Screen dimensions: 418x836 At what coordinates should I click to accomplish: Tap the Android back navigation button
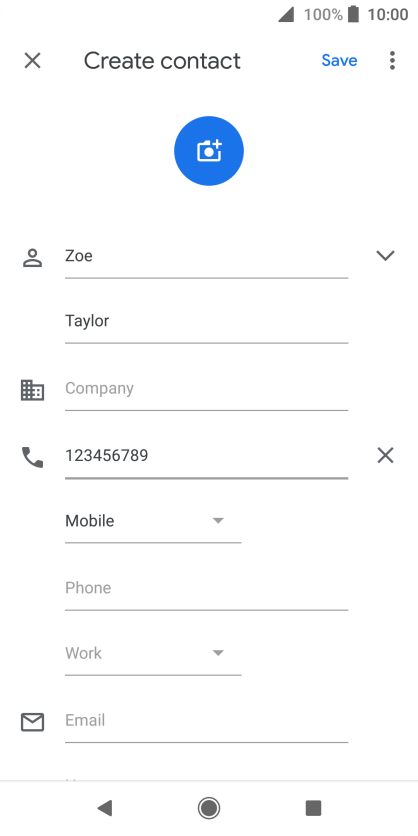click(x=105, y=808)
